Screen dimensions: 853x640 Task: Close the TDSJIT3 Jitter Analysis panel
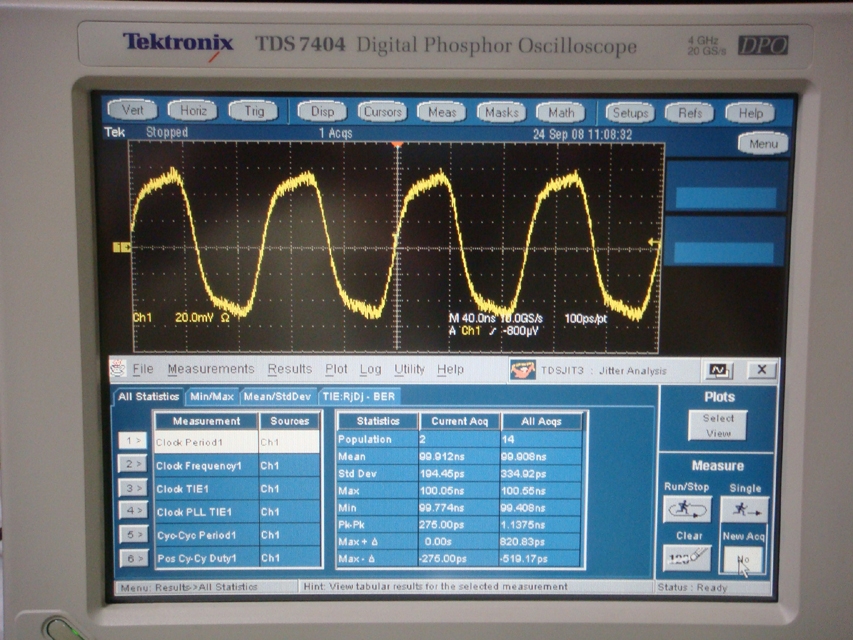coord(762,370)
